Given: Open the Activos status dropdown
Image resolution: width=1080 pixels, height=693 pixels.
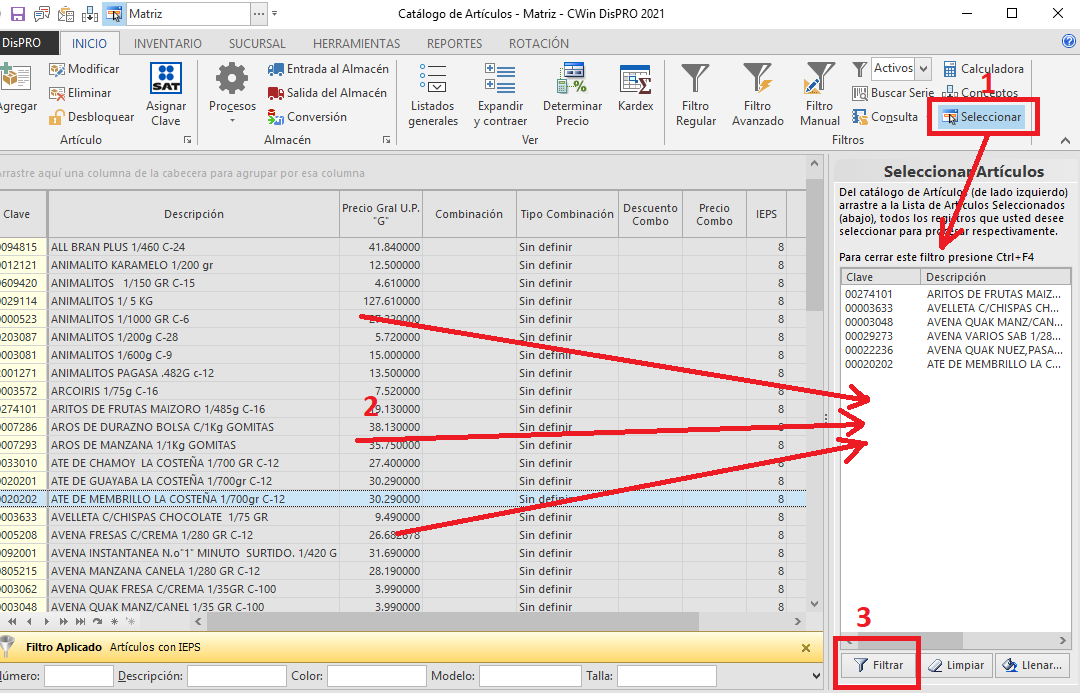Looking at the screenshot, I should pos(923,68).
